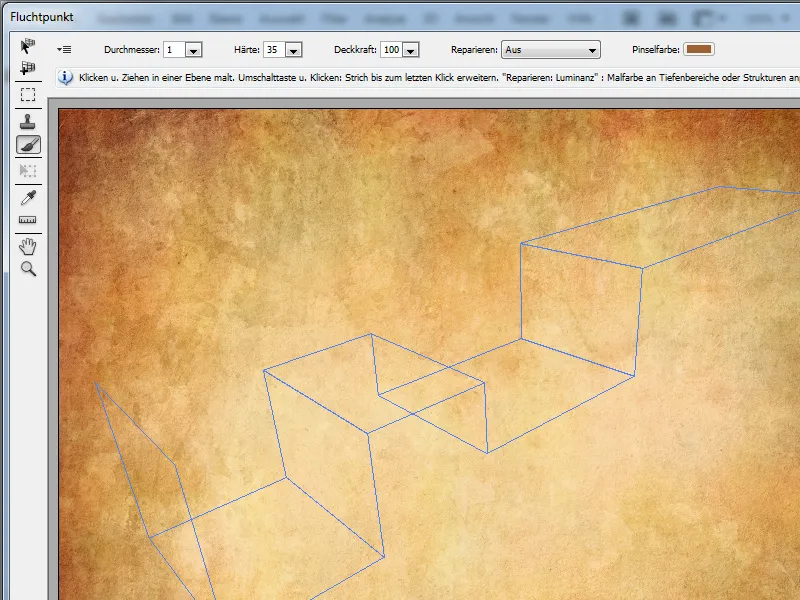
Task: Click the "Pinselfarbe:" label
Action: [656, 50]
